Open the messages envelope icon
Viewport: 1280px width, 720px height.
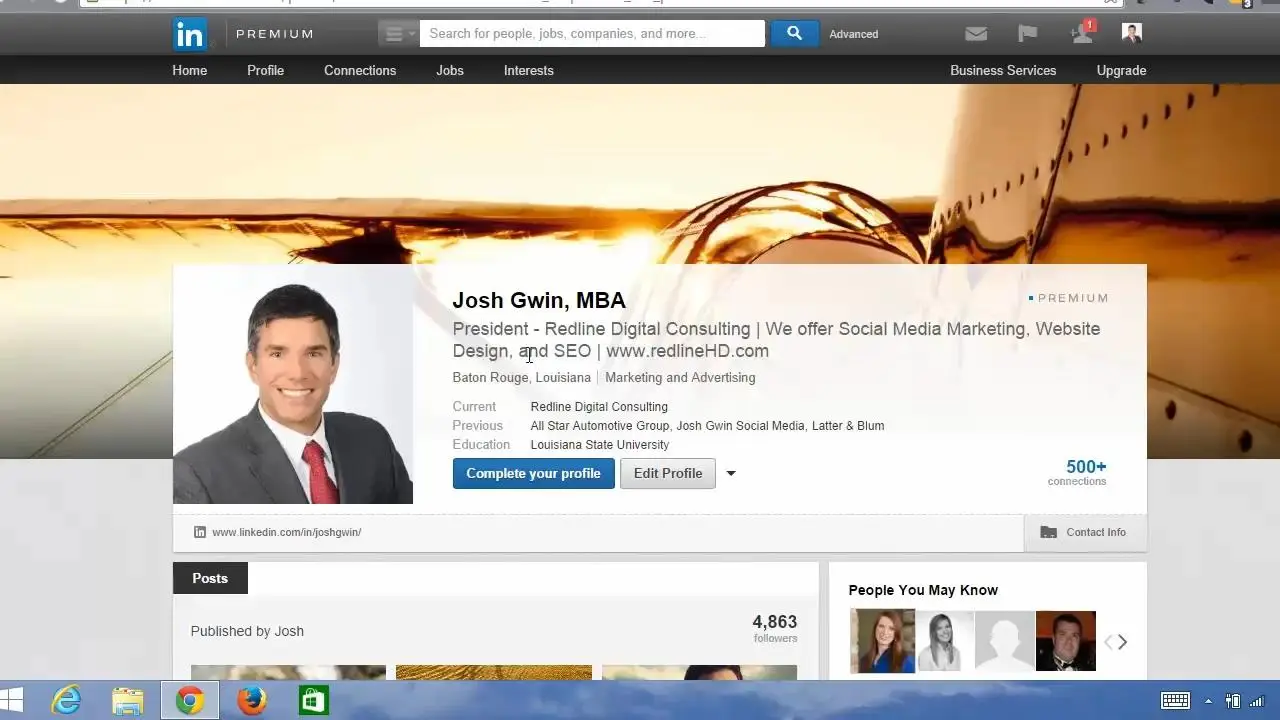pyautogui.click(x=976, y=34)
